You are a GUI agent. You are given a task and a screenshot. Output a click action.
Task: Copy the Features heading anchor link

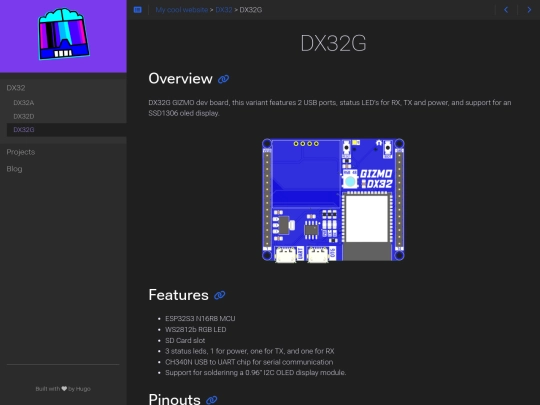pos(220,295)
